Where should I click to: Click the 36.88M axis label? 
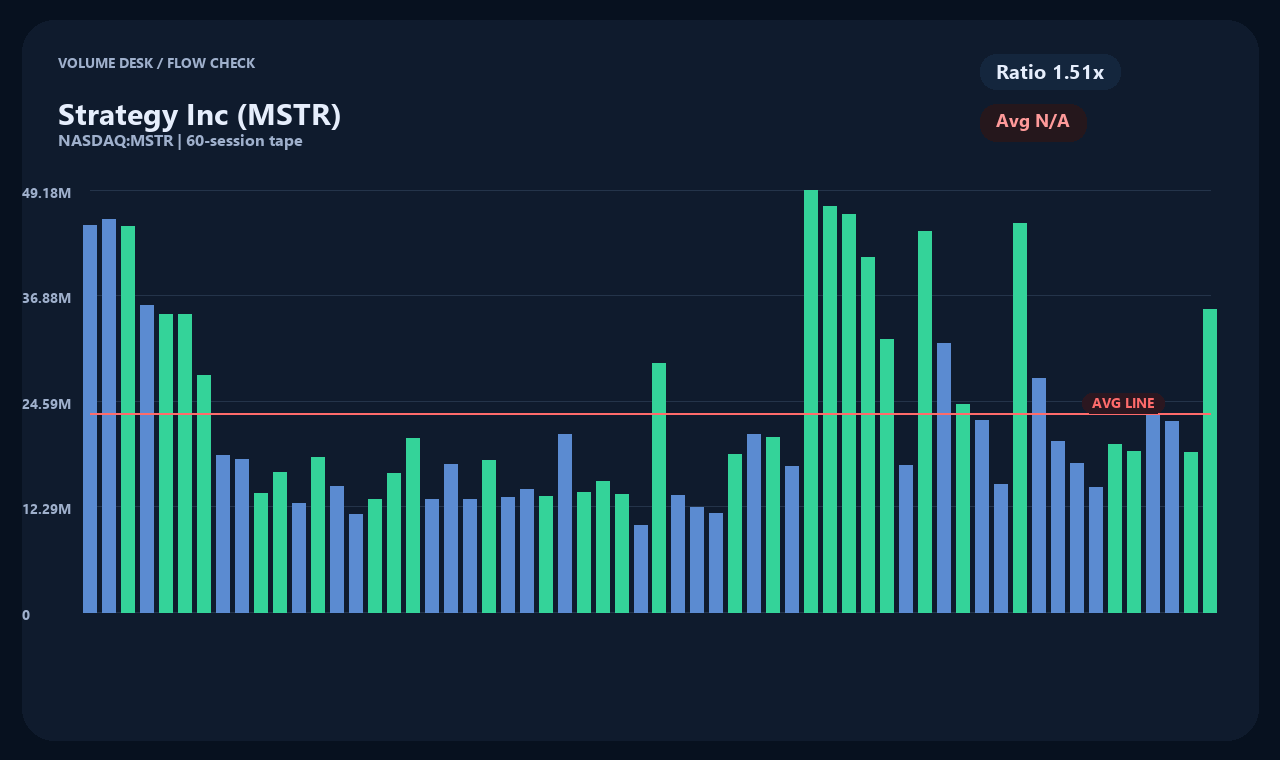pyautogui.click(x=46, y=298)
